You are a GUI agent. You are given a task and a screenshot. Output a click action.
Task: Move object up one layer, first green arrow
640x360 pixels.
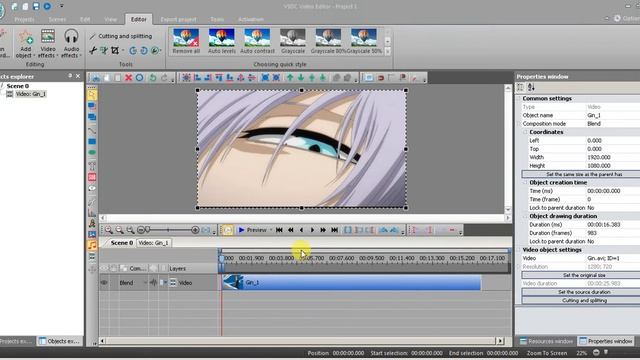point(290,78)
